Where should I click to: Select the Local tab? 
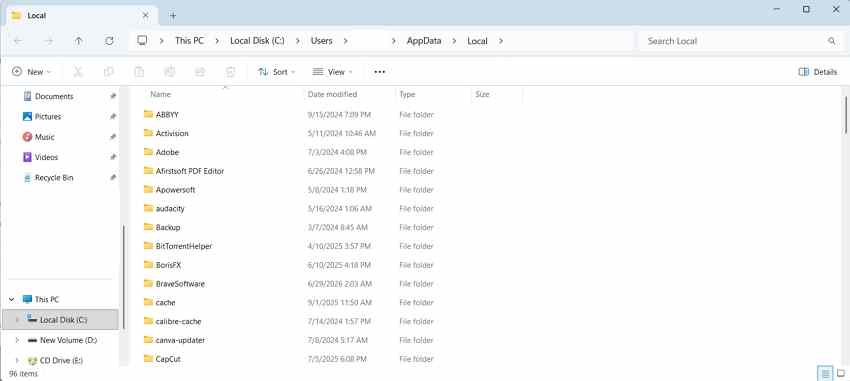point(81,15)
